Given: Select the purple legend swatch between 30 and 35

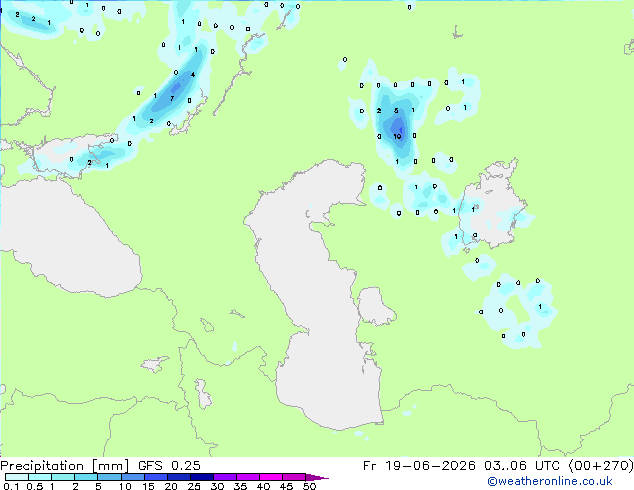Looking at the screenshot, I should (225, 477).
